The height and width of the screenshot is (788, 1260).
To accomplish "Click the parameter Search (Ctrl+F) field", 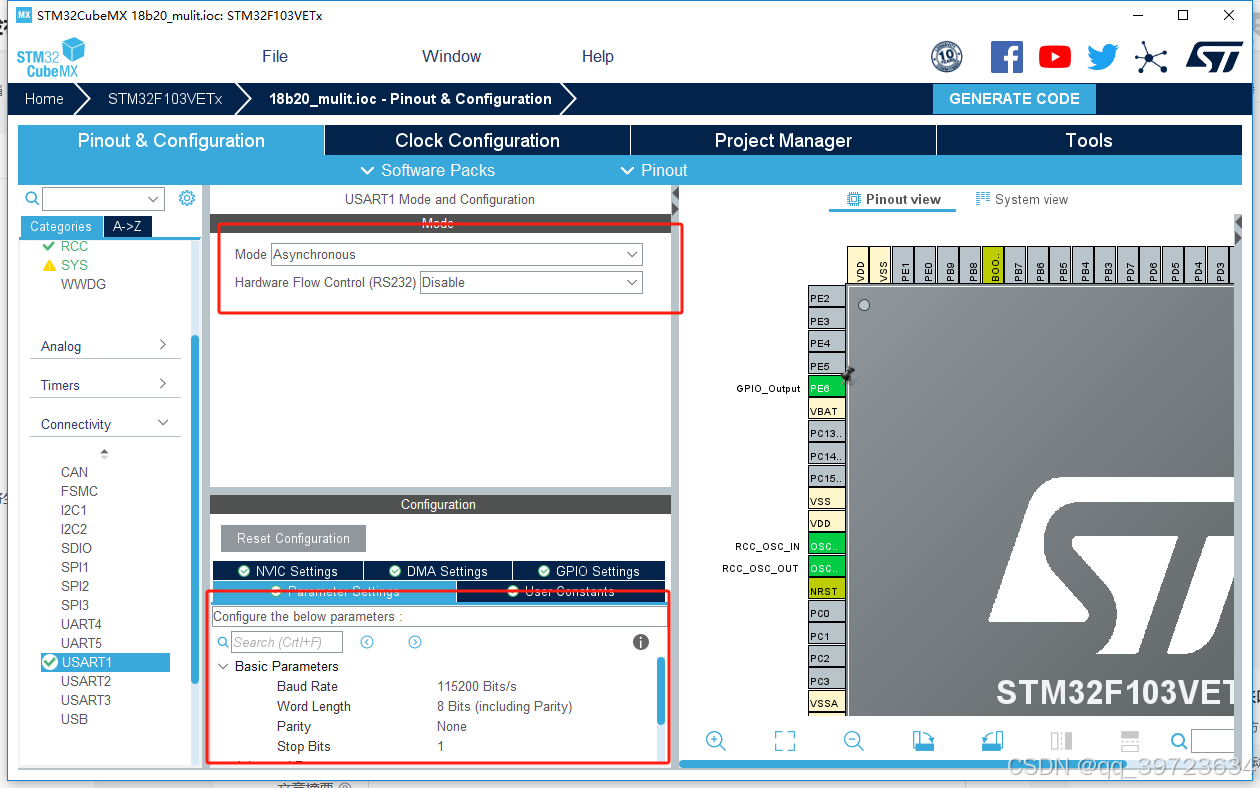I will [287, 642].
